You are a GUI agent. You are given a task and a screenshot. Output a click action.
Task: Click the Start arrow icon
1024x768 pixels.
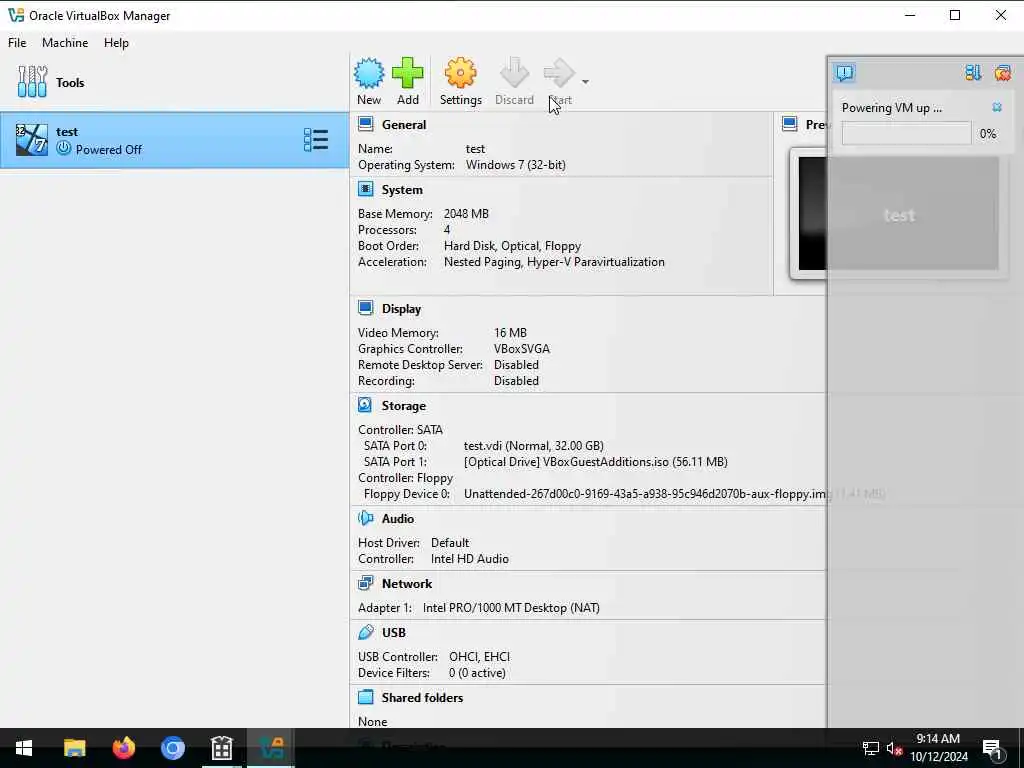(559, 73)
